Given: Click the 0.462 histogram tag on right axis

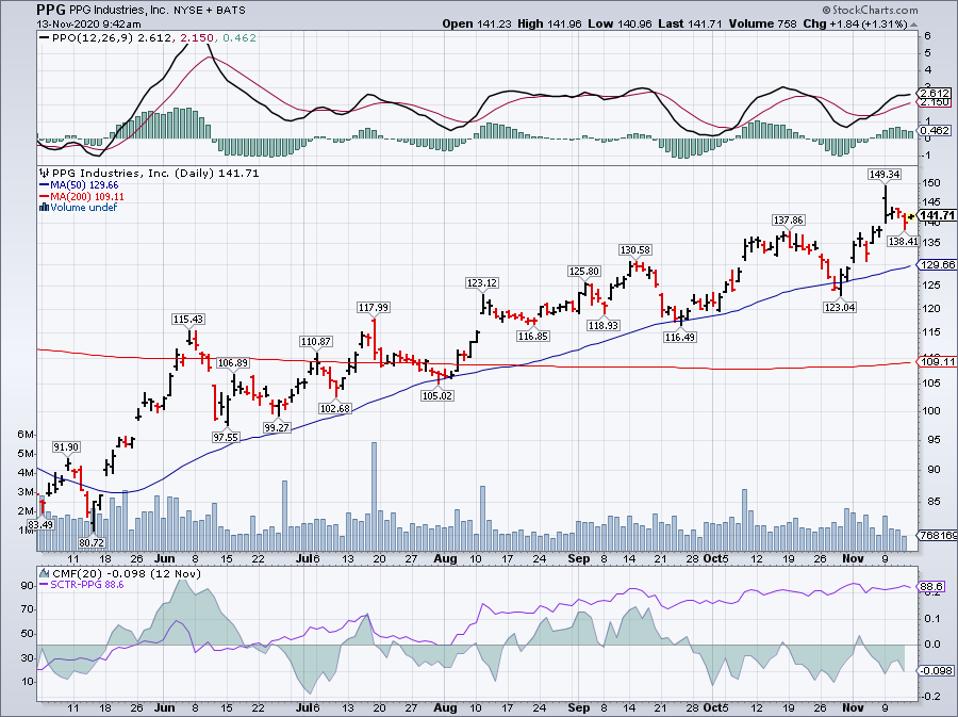Looking at the screenshot, I should [934, 131].
